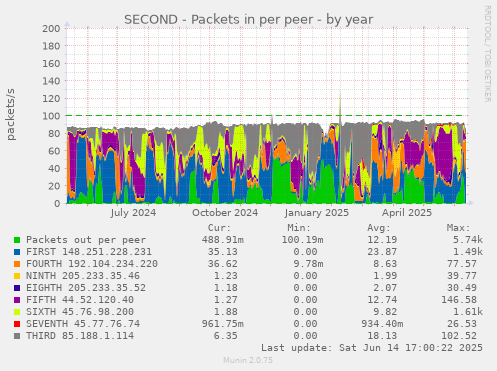Click the FOURTH peer Max value 77.57

[462, 264]
